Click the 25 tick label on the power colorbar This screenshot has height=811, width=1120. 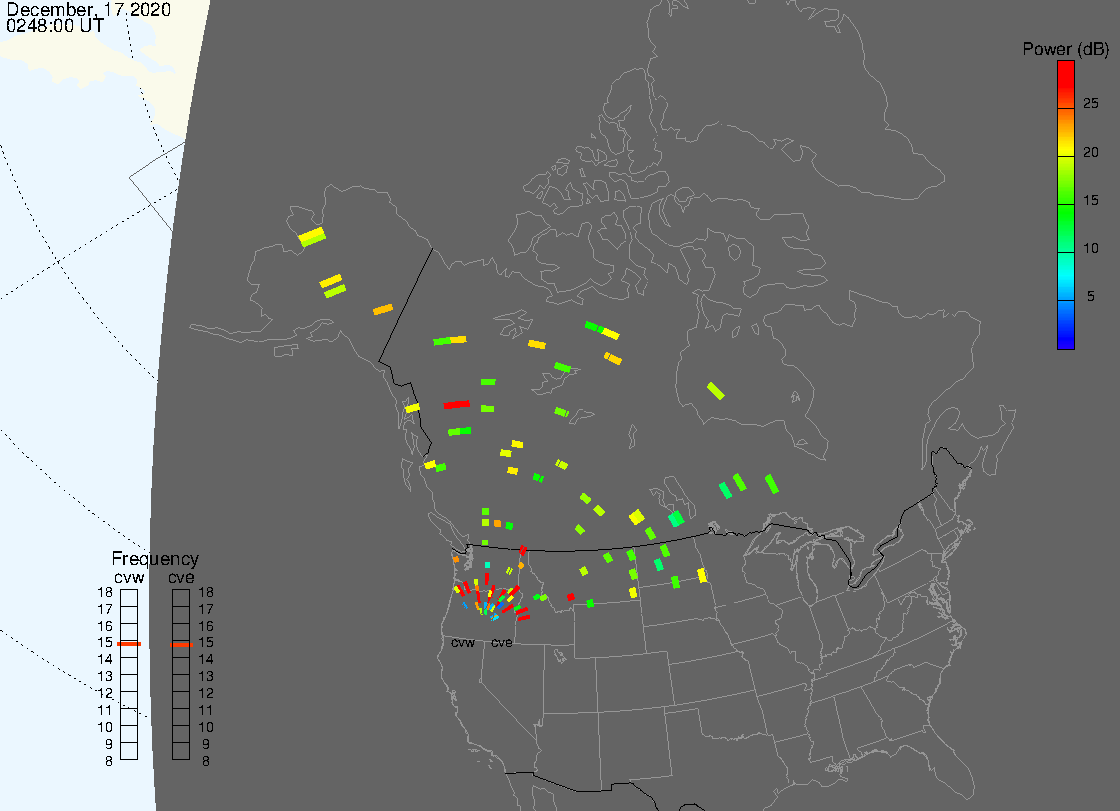pos(1091,104)
